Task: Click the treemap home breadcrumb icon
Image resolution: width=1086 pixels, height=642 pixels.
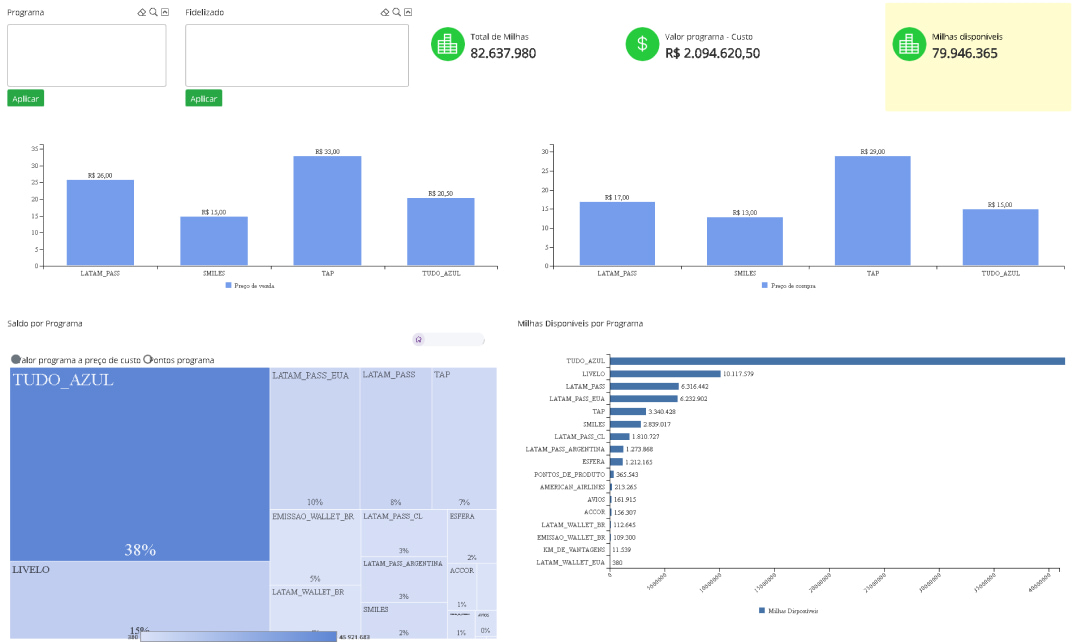Action: 418,339
